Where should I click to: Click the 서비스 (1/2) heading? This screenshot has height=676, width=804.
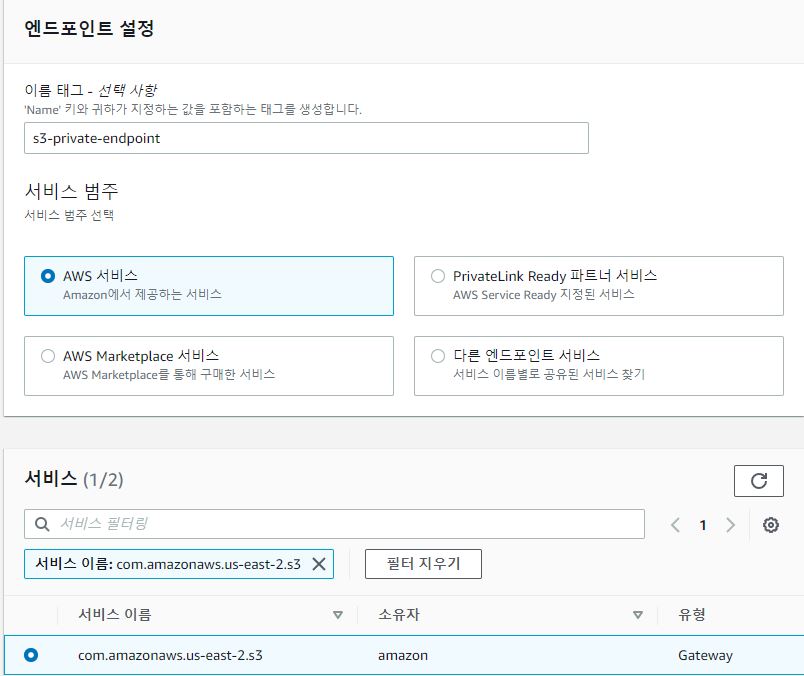tap(74, 479)
